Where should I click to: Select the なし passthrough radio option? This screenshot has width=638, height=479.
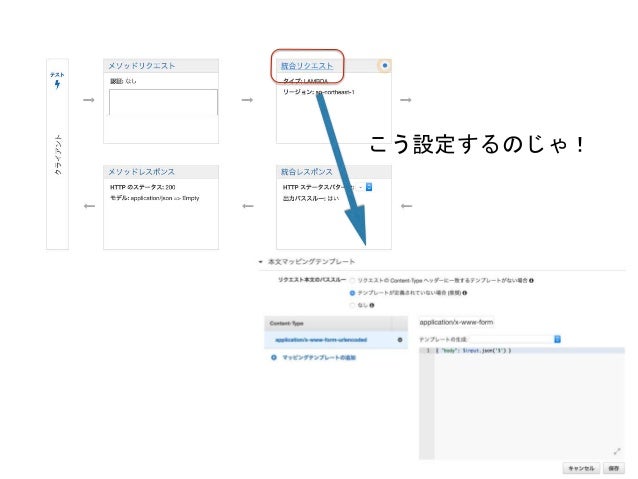tap(352, 305)
